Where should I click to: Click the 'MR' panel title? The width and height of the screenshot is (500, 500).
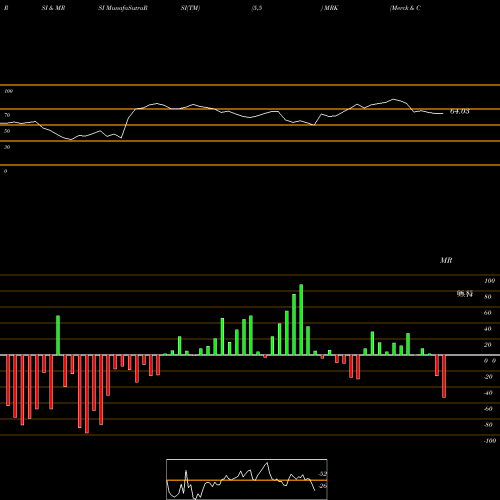tap(446, 260)
